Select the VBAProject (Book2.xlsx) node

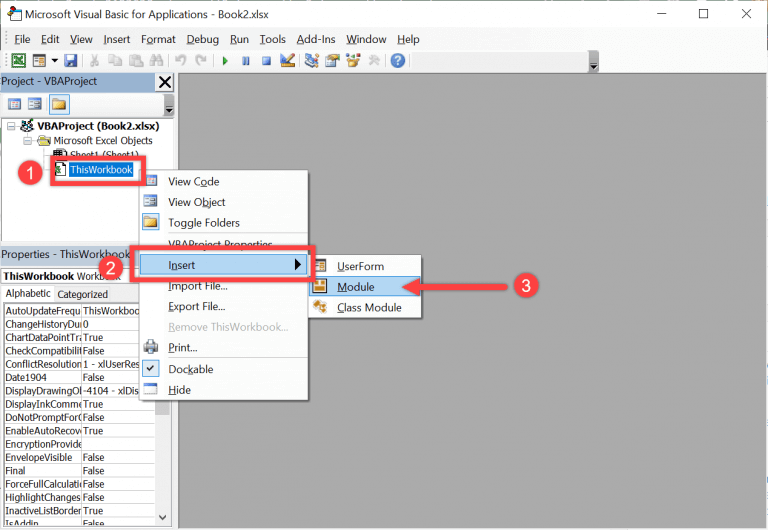(x=98, y=126)
